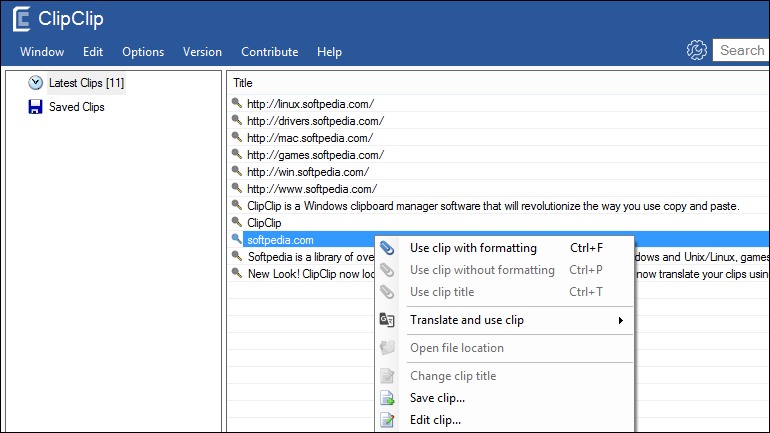Click the ClipClip title text in header
The height and width of the screenshot is (433, 770).
click(x=71, y=19)
